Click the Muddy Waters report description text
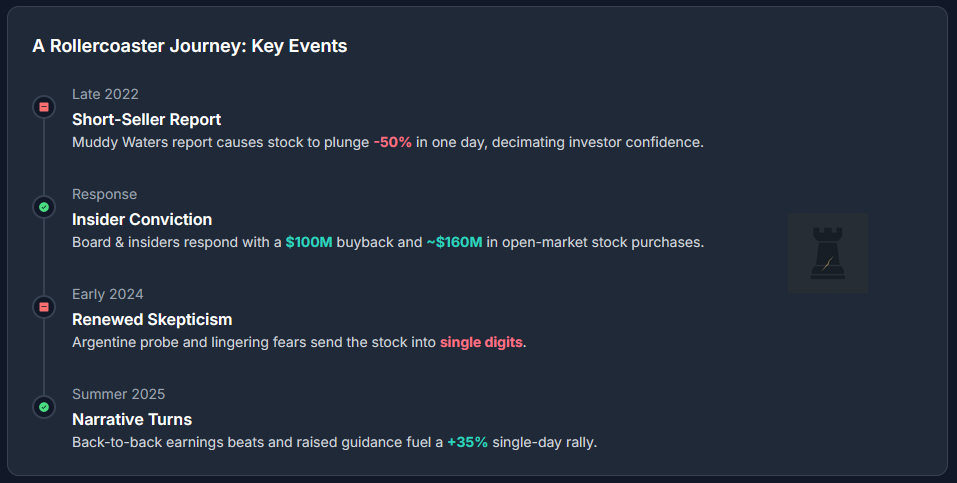Screen dimensions: 957x483 (220, 142)
